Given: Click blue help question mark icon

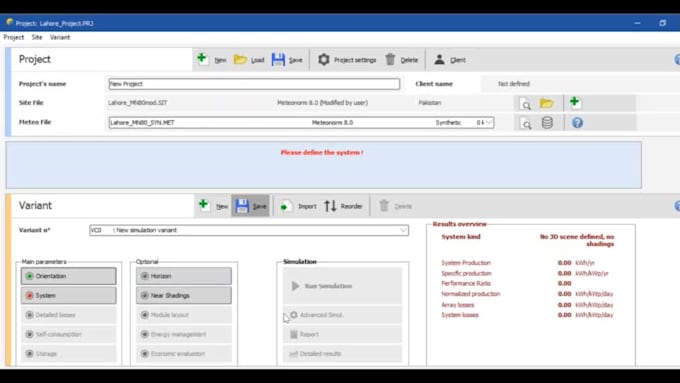Looking at the screenshot, I should click(577, 123).
